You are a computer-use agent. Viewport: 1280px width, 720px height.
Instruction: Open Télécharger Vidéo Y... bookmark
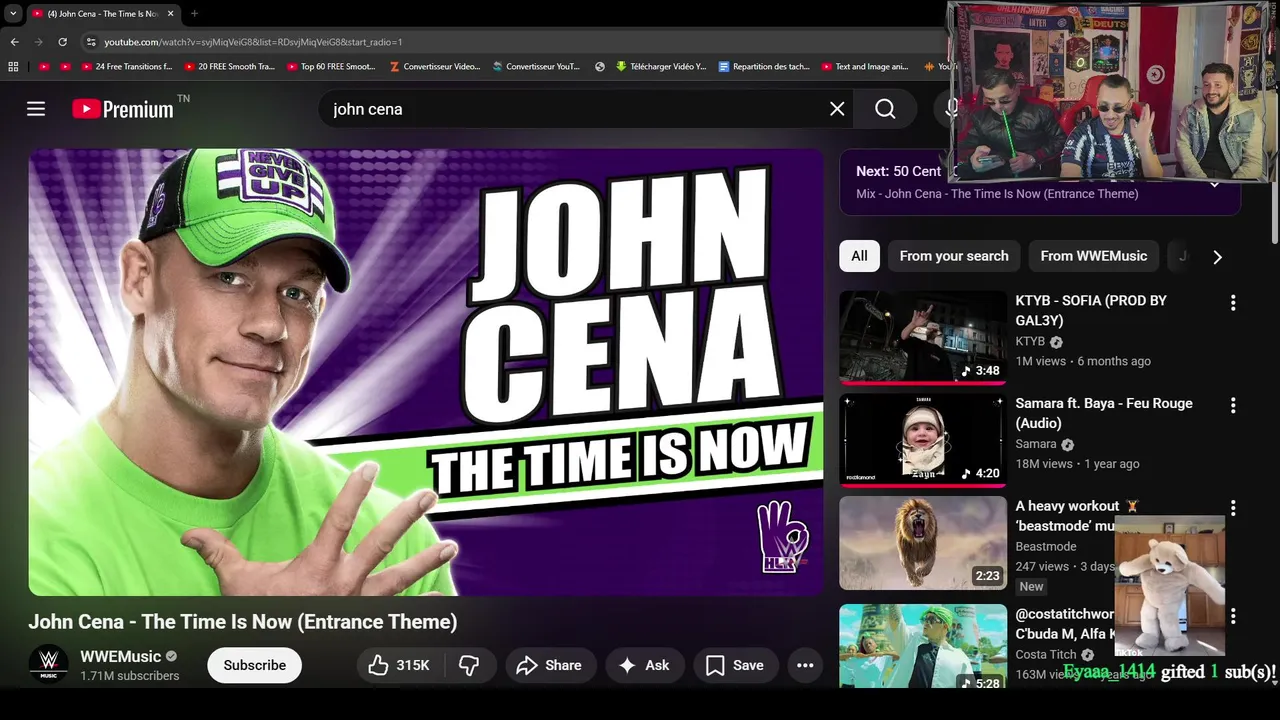[x=661, y=67]
